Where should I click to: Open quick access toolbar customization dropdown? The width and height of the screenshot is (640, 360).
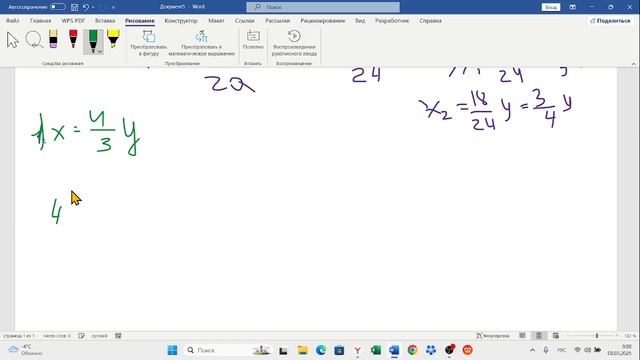[x=113, y=7]
